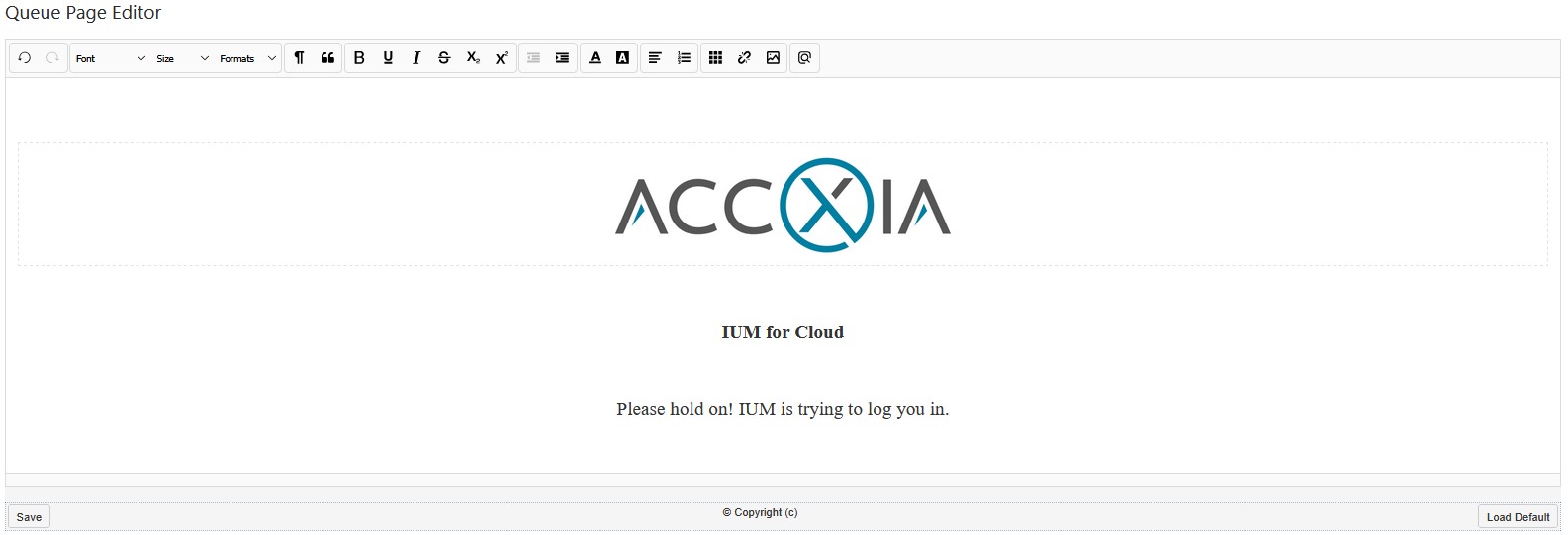The image size is (1568, 535).
Task: Toggle bold formatting
Action: (359, 58)
